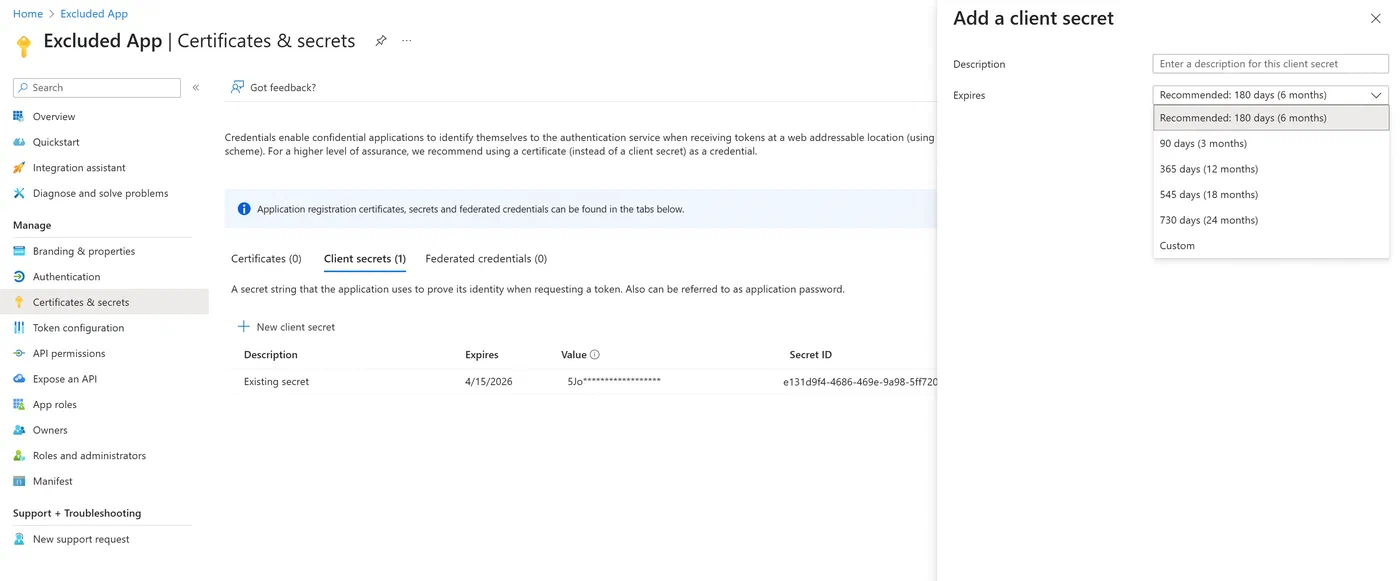This screenshot has height=581, width=1400.
Task: Click the Existing secret description cell
Action: 276,382
